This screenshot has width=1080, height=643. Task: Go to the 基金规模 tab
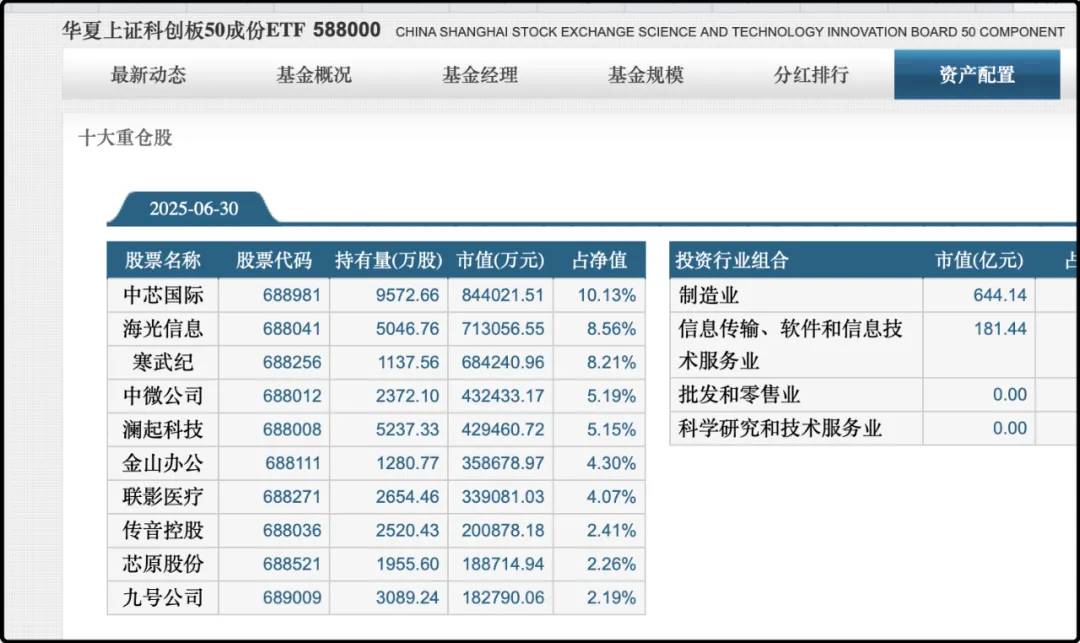[x=645, y=75]
